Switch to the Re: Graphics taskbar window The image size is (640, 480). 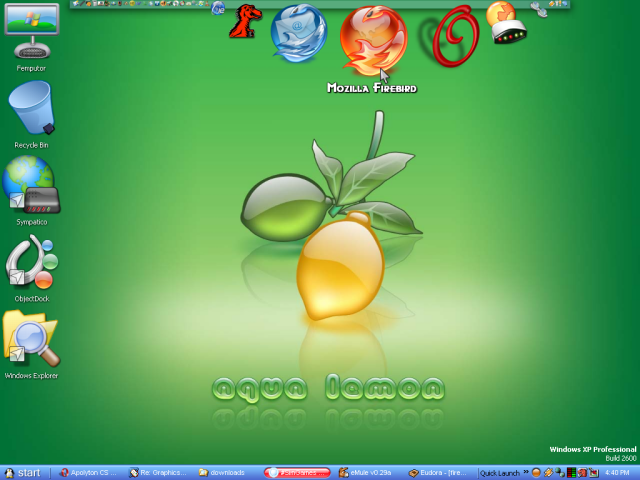pos(158,472)
